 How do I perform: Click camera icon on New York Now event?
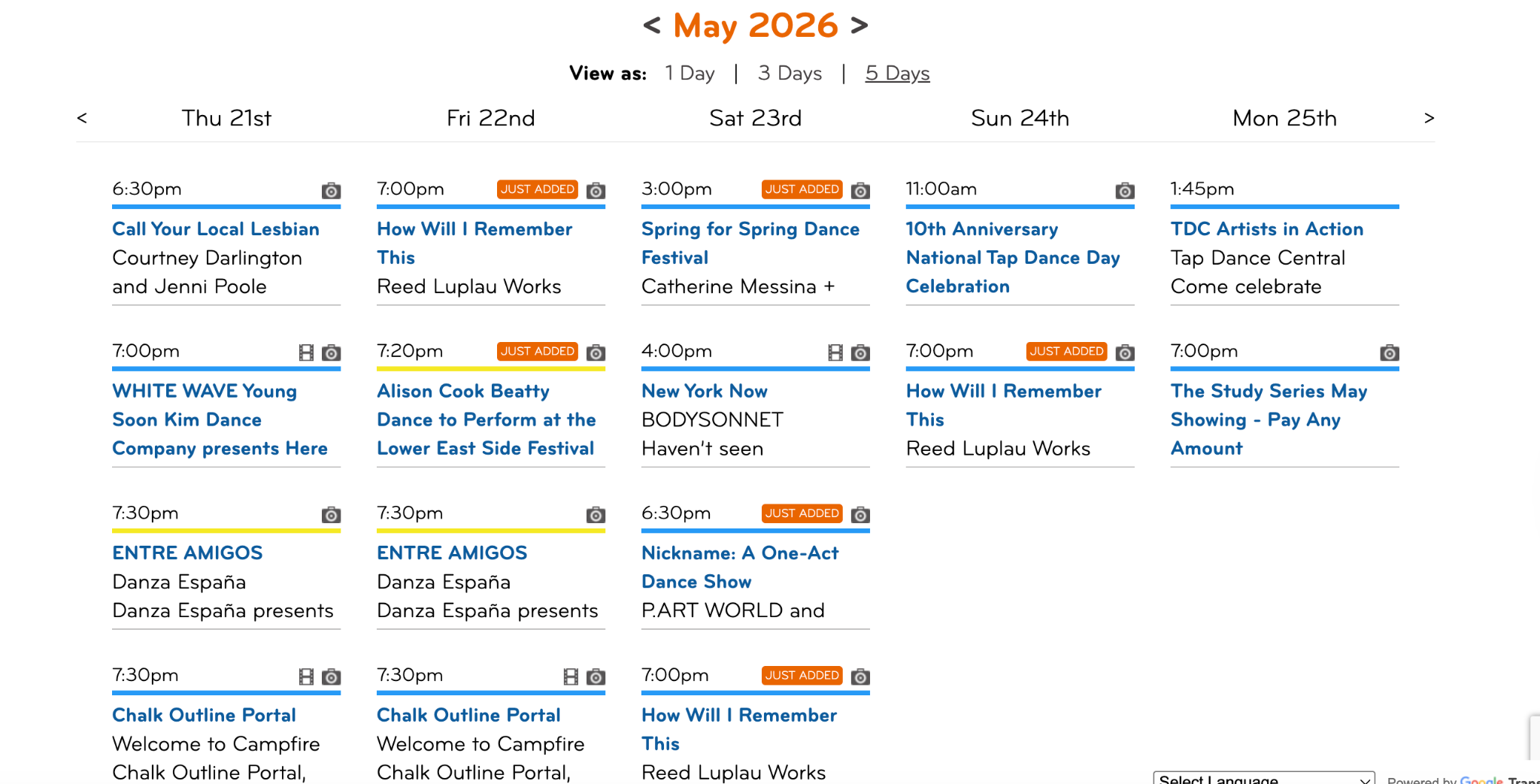[860, 353]
